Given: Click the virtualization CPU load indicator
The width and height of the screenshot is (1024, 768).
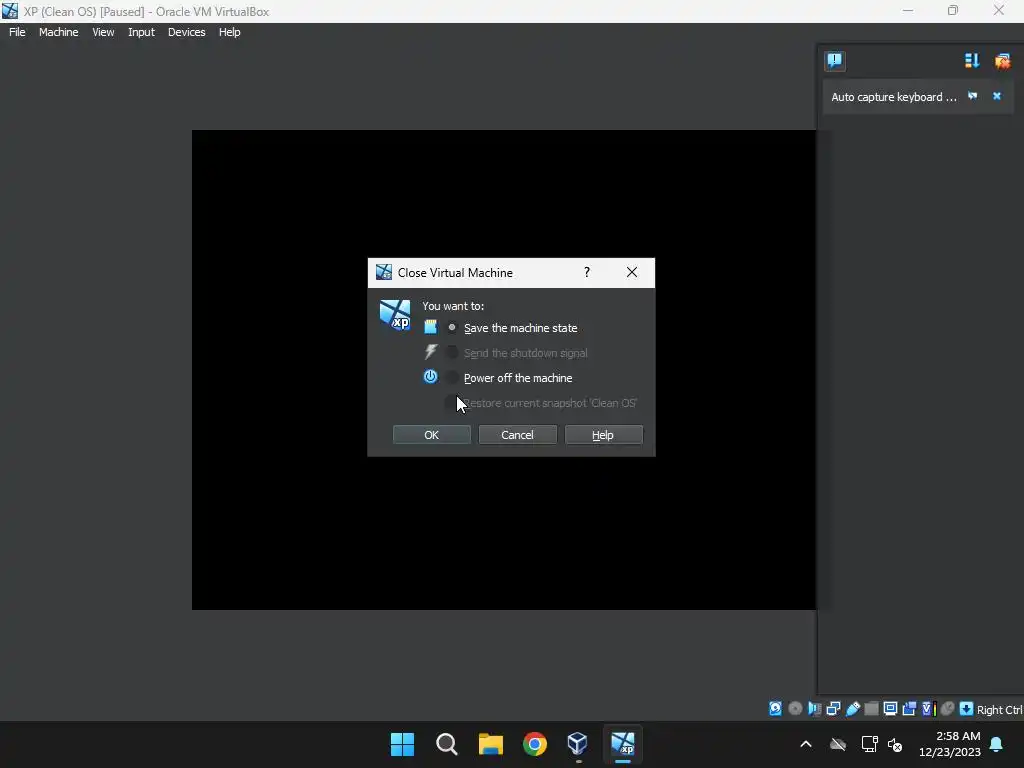Looking at the screenshot, I should tap(928, 709).
